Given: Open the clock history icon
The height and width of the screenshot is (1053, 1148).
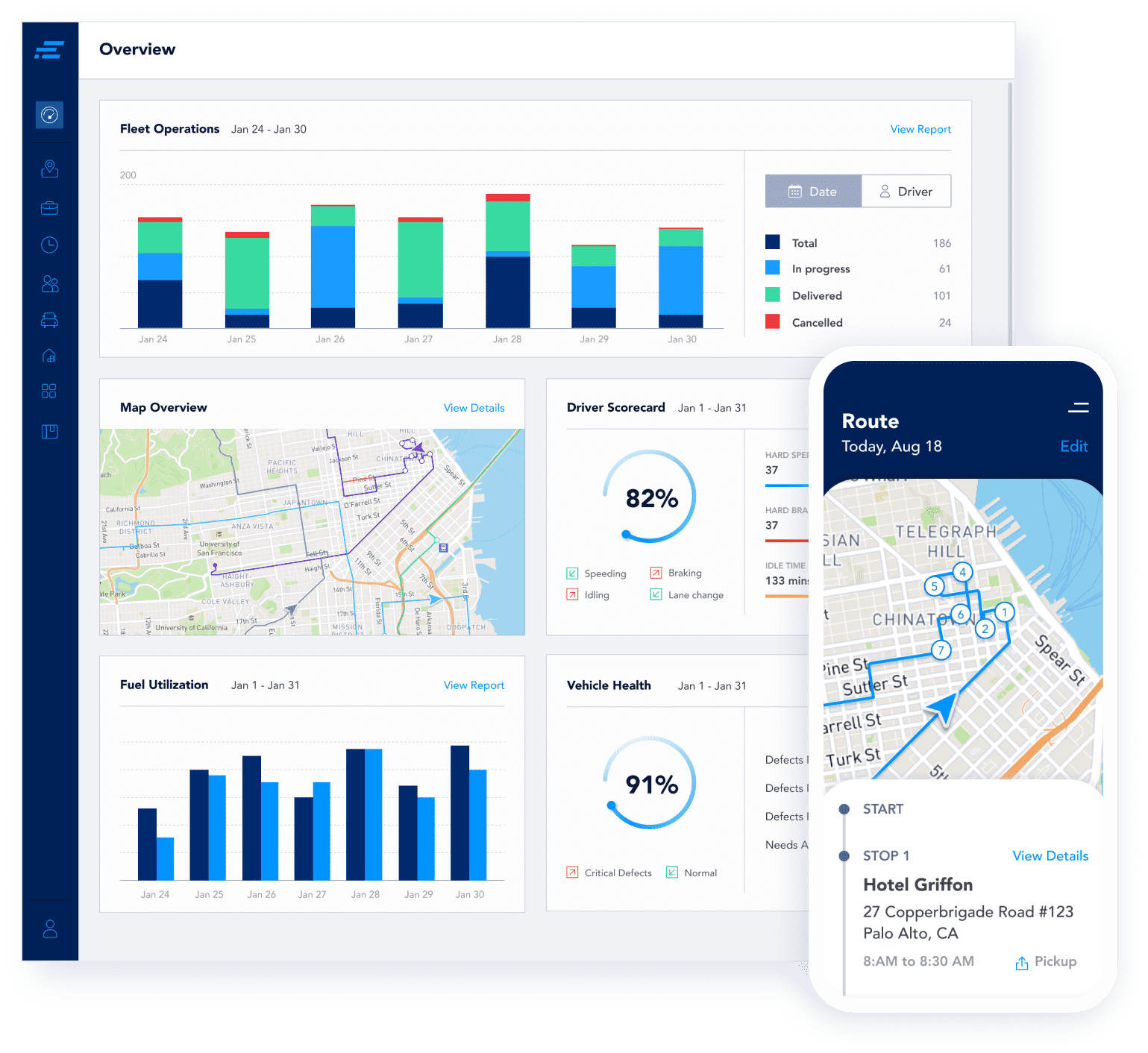Looking at the screenshot, I should (x=49, y=245).
